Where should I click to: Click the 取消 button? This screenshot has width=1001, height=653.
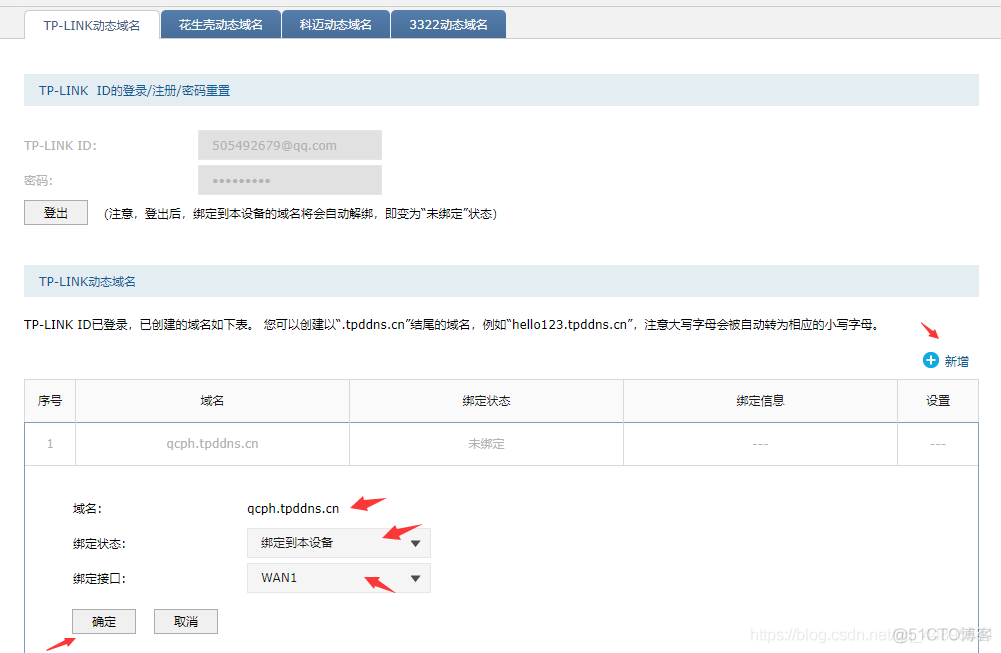pyautogui.click(x=185, y=621)
